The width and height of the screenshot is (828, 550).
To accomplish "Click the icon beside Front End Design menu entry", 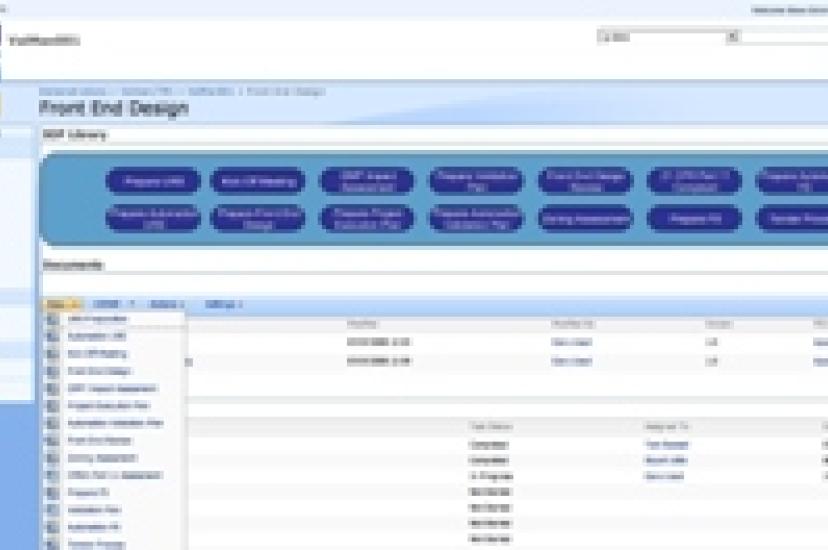I will (53, 371).
